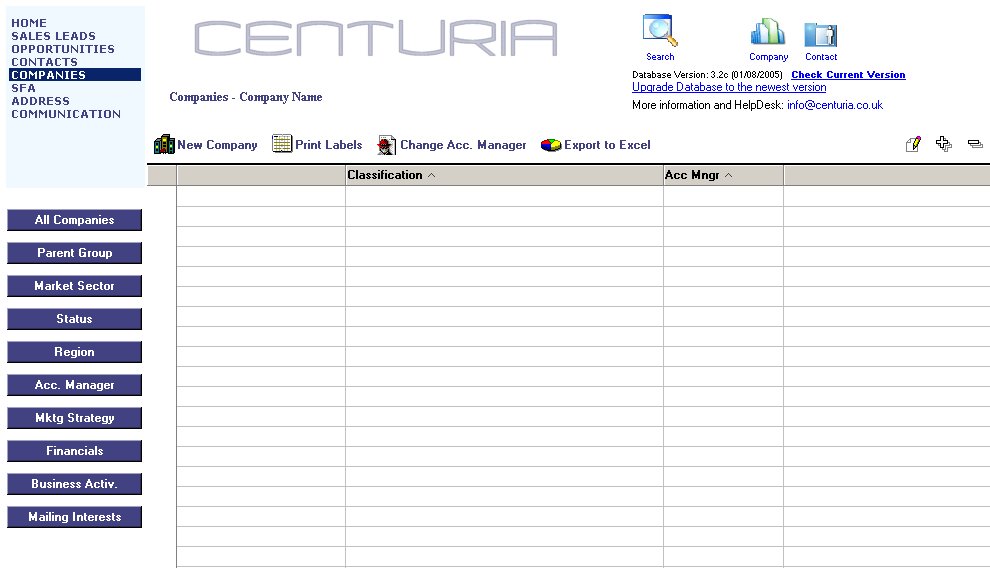Open CONTACTS section
This screenshot has width=990, height=568.
pyautogui.click(x=44, y=62)
